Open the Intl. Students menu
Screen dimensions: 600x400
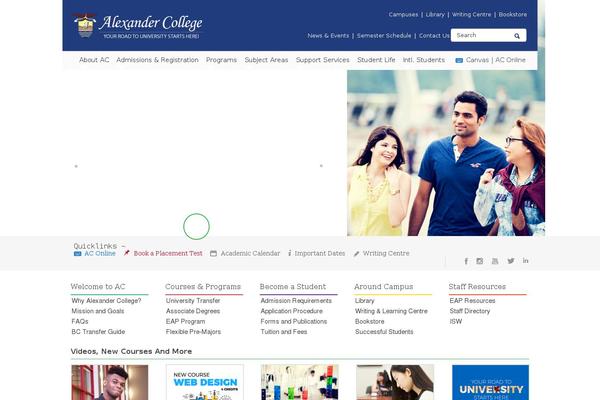tap(424, 60)
